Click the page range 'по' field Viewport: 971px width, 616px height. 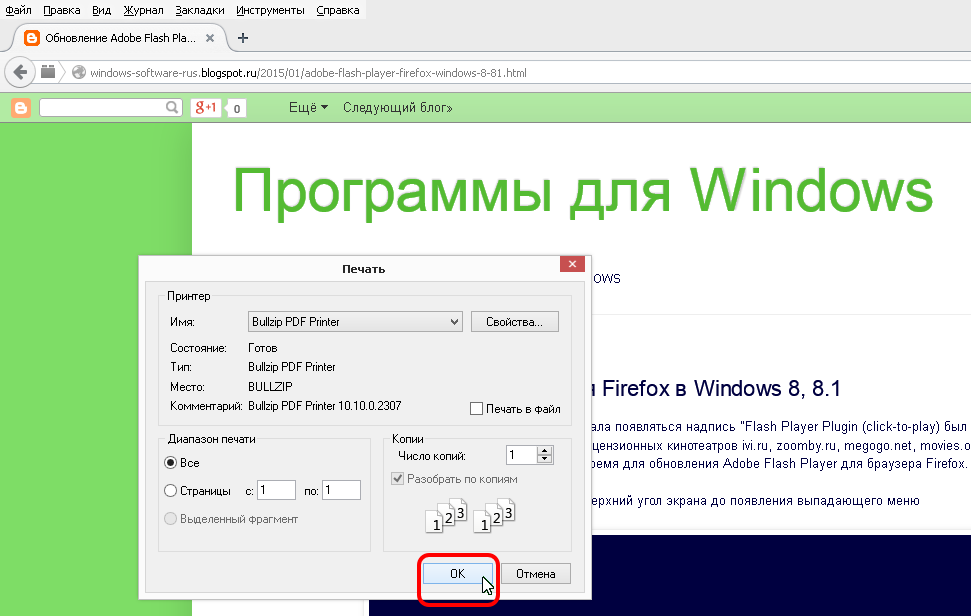click(341, 490)
